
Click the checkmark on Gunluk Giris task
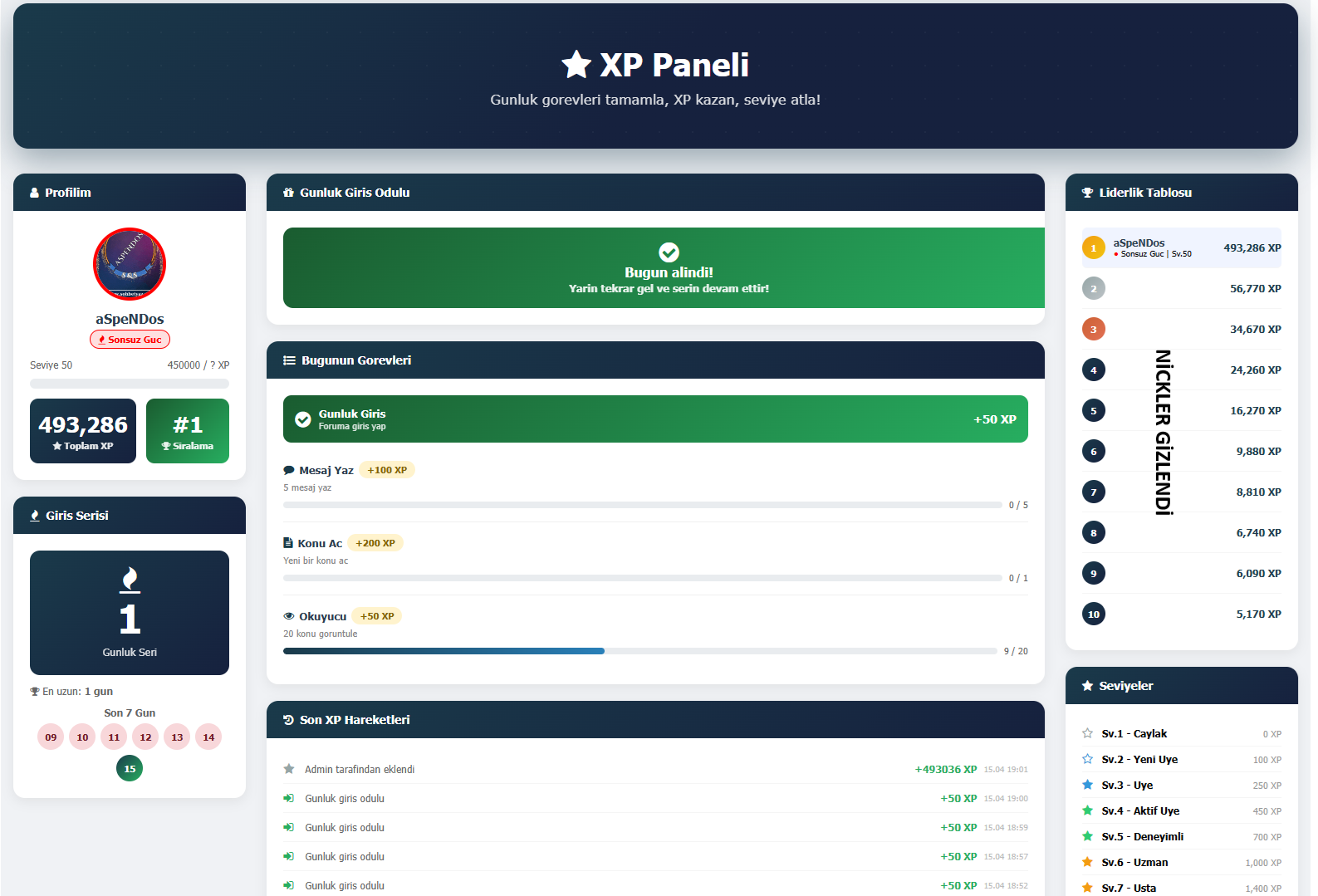(303, 419)
